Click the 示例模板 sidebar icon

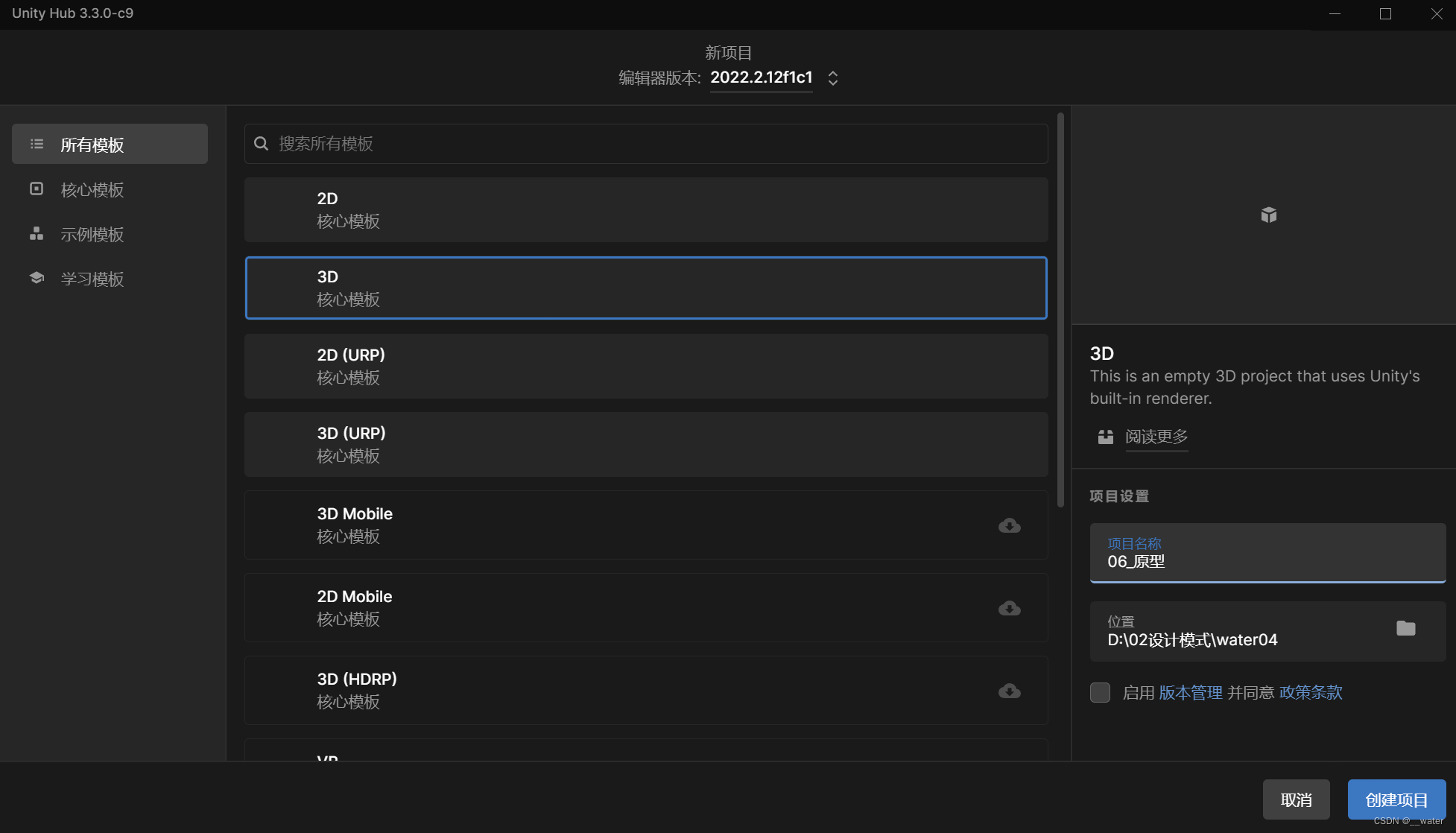[37, 234]
